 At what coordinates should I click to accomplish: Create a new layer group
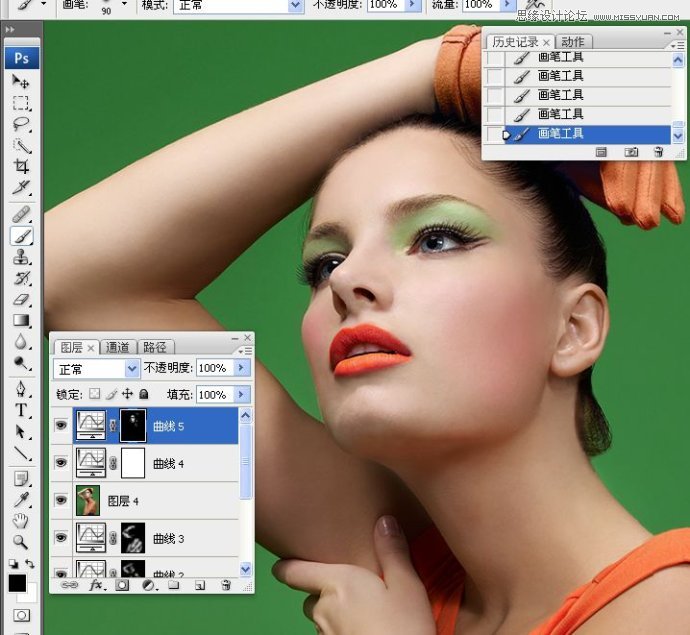(173, 585)
